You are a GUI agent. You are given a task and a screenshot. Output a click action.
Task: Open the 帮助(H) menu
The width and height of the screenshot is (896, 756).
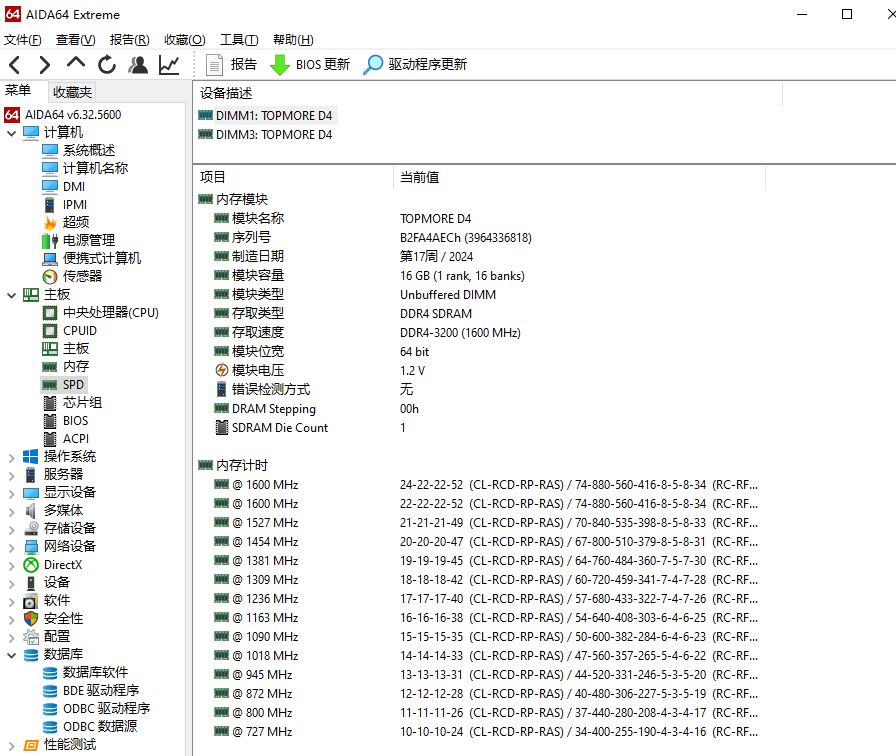(293, 40)
